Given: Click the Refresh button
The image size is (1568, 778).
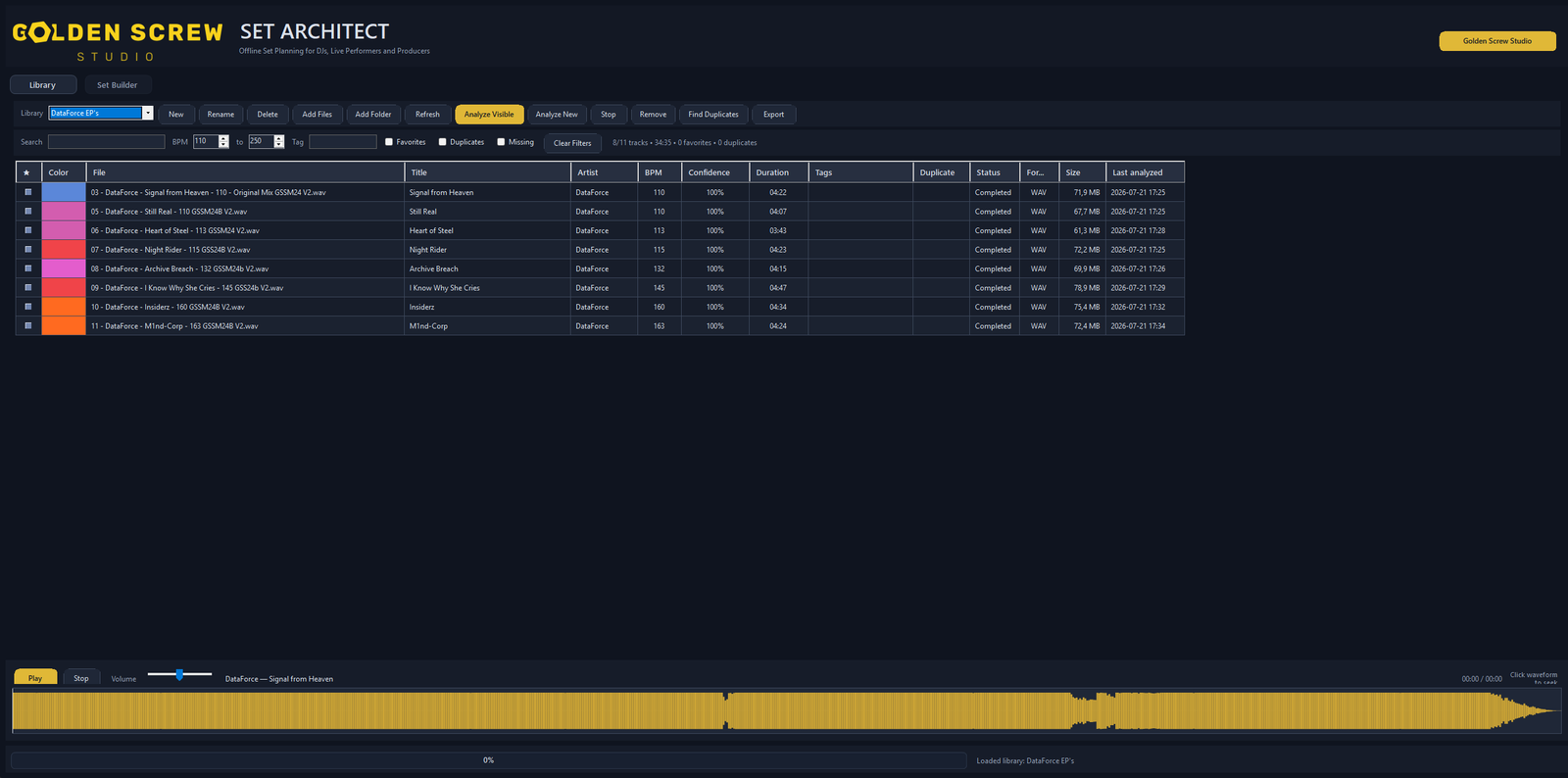Looking at the screenshot, I should [x=427, y=115].
